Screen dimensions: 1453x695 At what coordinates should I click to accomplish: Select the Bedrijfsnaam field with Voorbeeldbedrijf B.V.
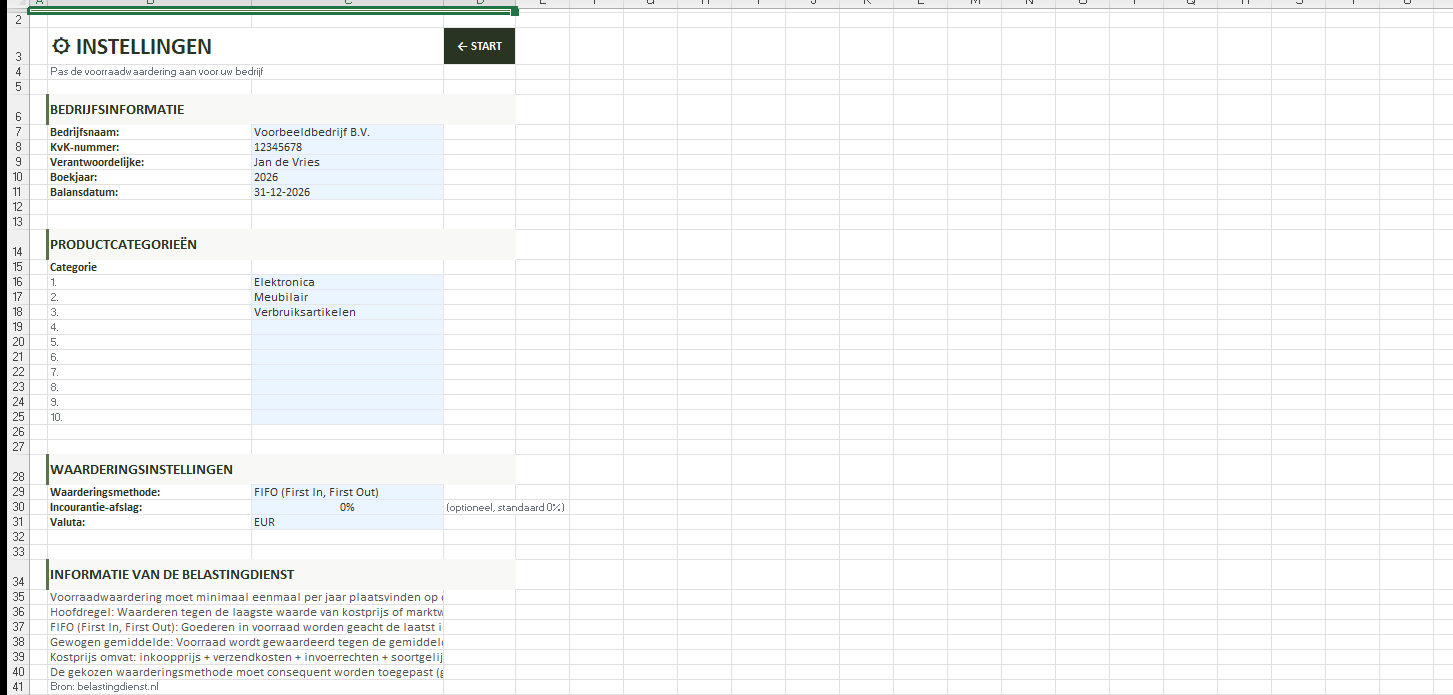click(x=346, y=132)
